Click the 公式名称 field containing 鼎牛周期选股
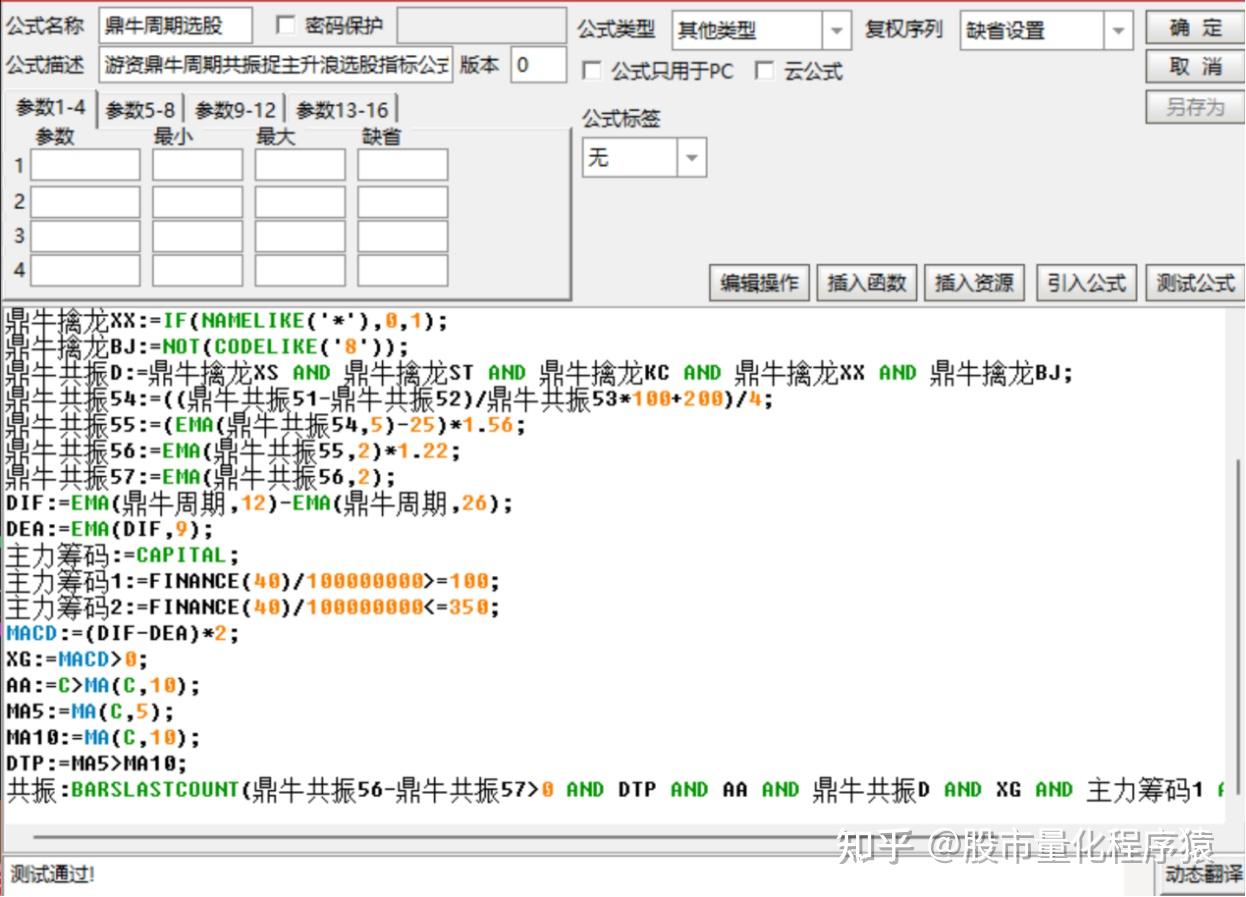 tap(175, 27)
